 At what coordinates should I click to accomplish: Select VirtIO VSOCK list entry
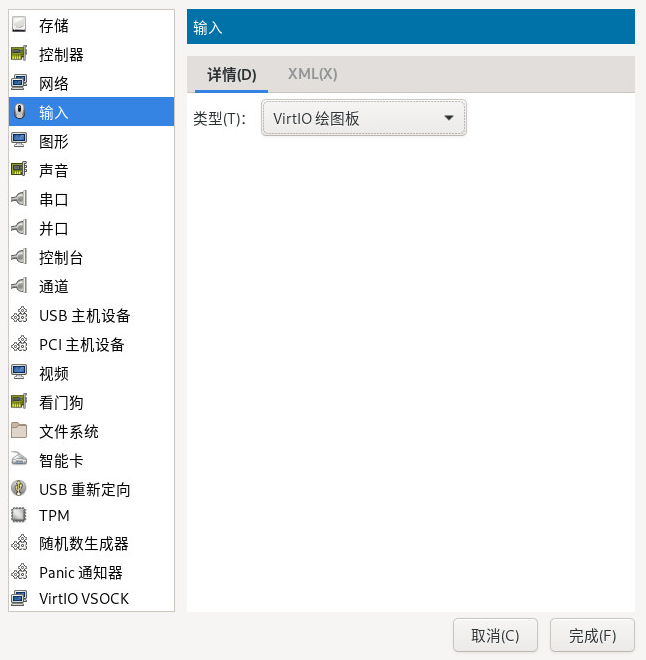83,599
